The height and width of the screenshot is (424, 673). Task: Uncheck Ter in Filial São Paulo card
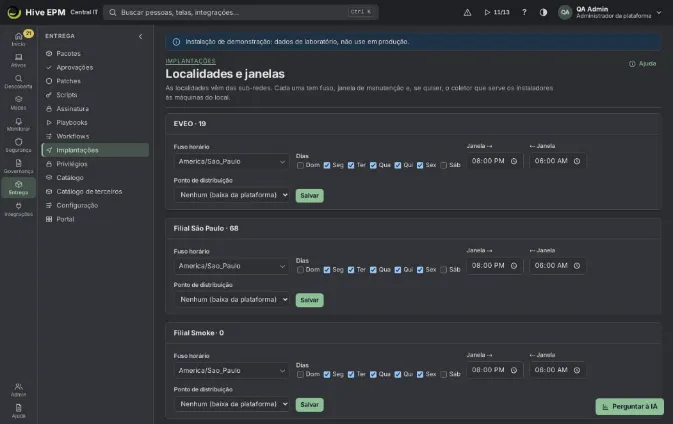pos(351,270)
